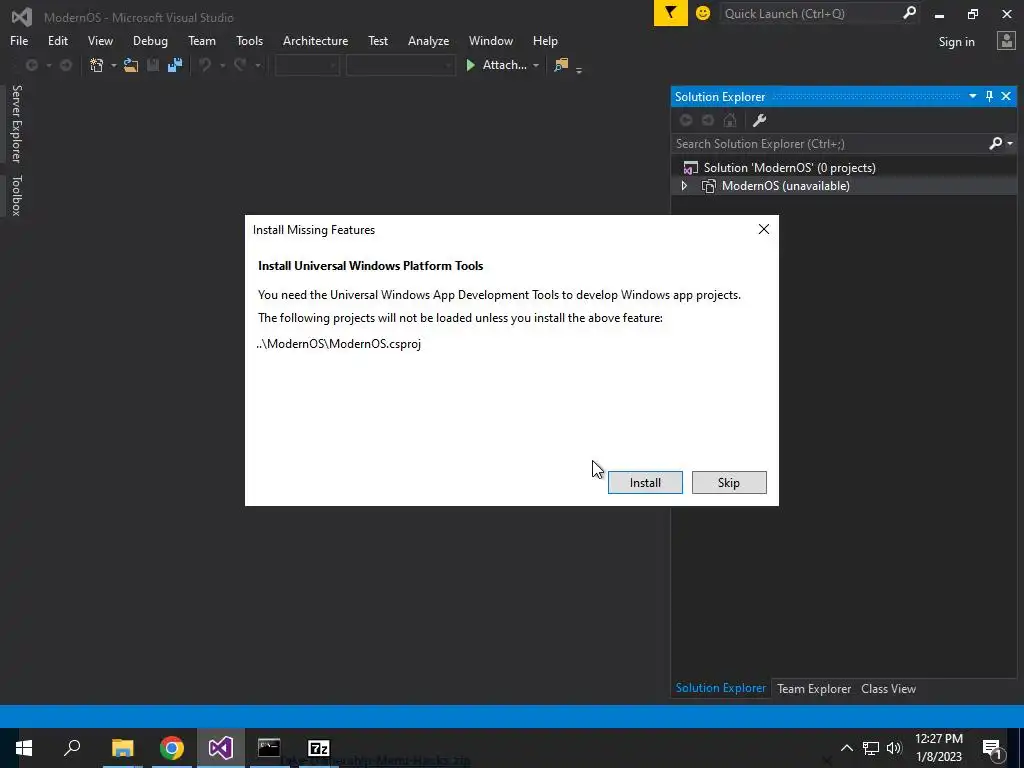Click the Navigate Backward toolbar icon

(31, 65)
